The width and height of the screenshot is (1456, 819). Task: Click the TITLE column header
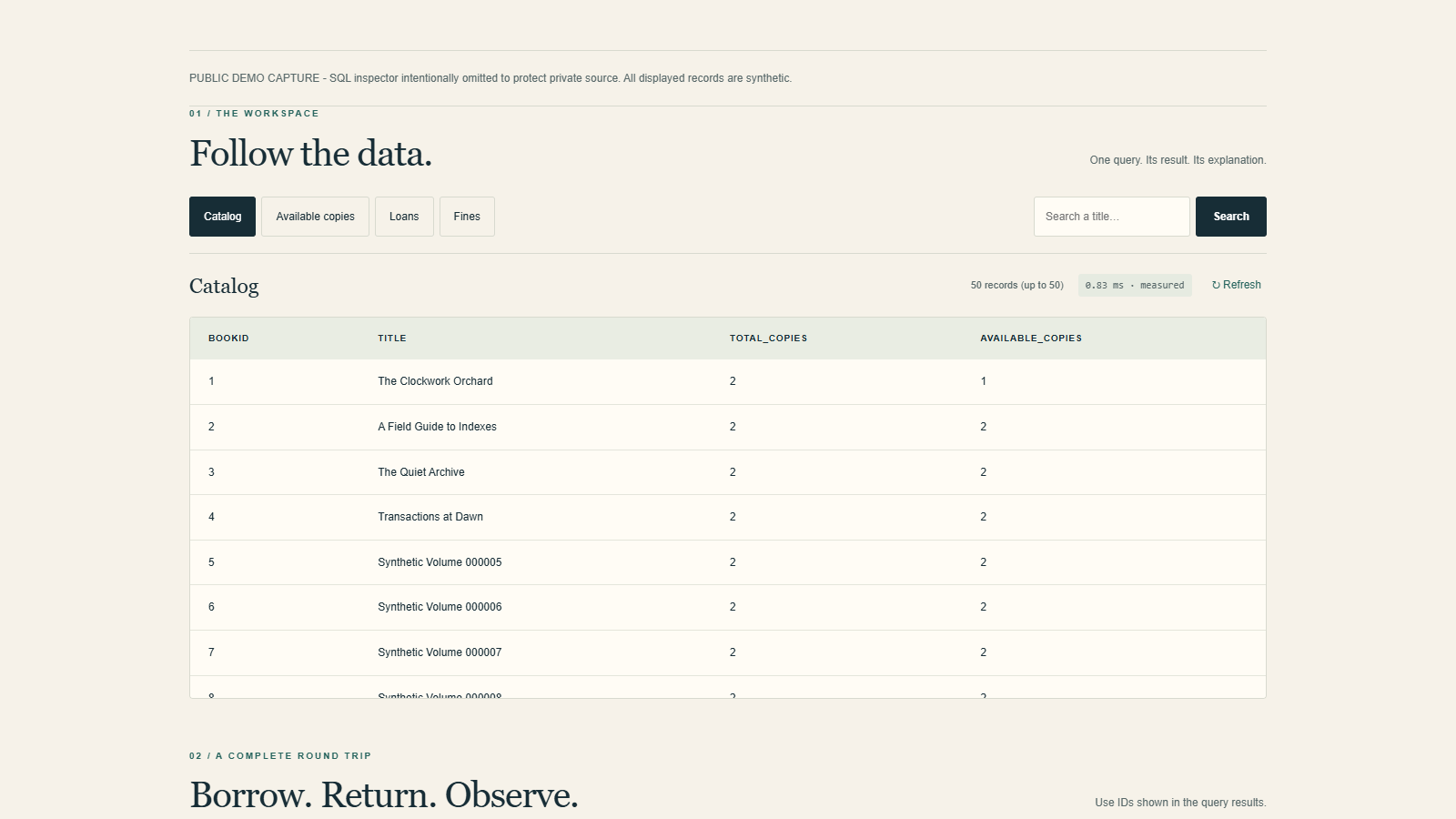click(x=392, y=339)
